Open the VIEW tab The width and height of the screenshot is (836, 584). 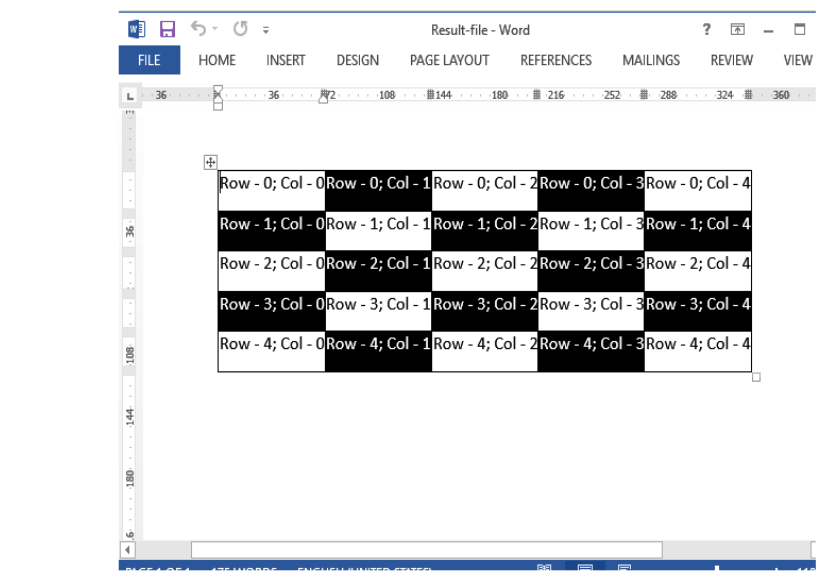coord(798,60)
